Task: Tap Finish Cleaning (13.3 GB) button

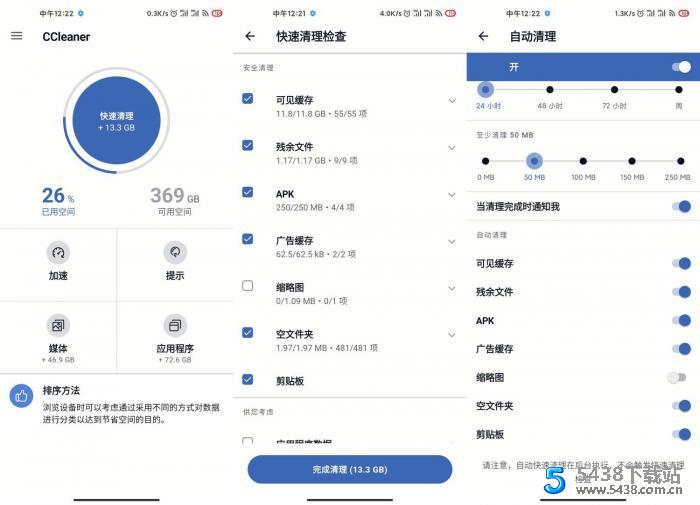Action: (350, 469)
